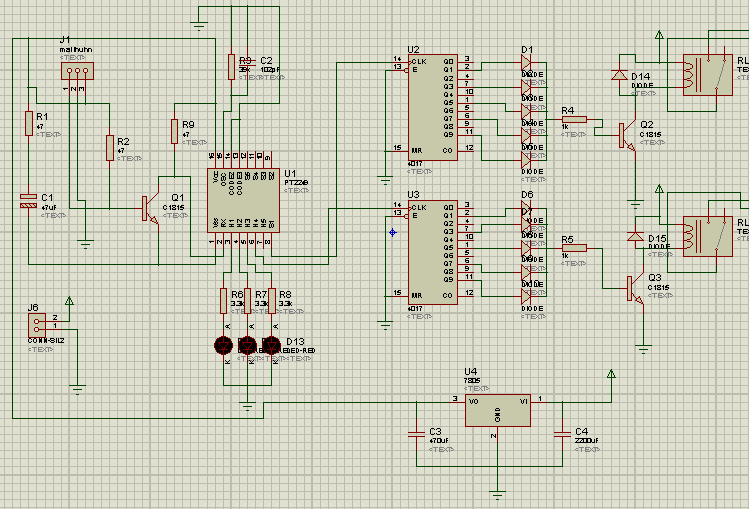
Task: Select resistor R4 symbol
Action: click(573, 119)
